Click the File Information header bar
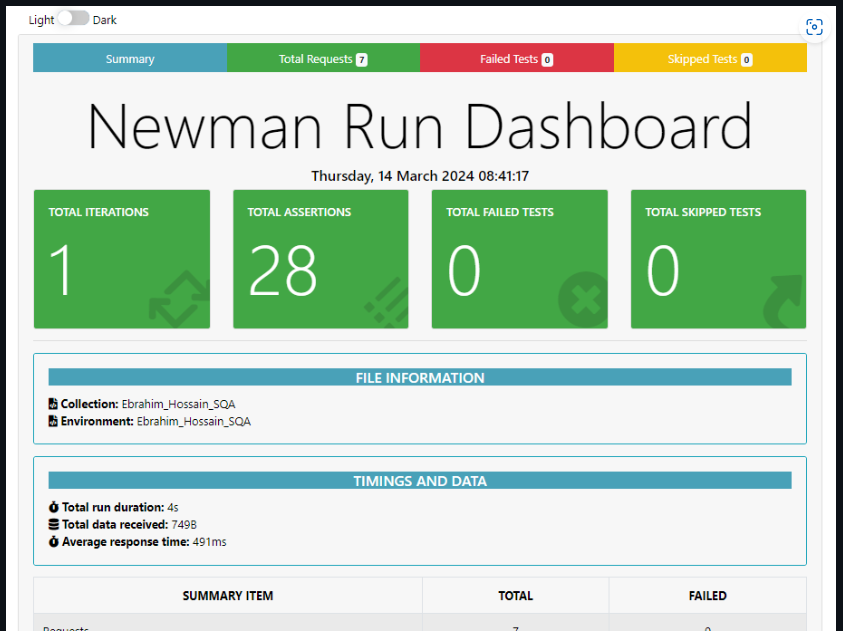Screen dimensions: 843x631 (x=419, y=377)
